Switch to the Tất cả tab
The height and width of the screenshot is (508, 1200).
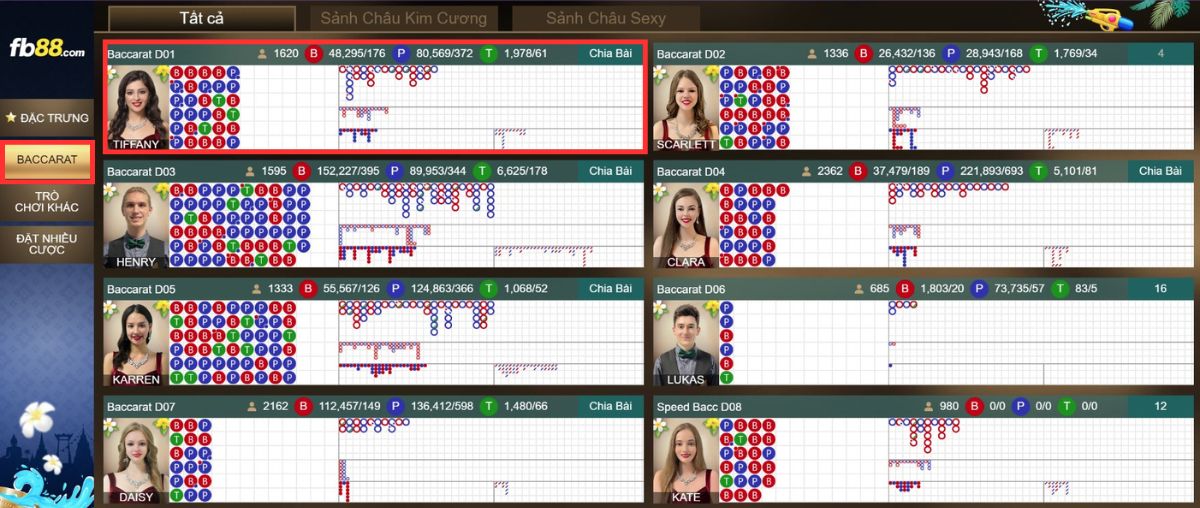click(x=202, y=18)
